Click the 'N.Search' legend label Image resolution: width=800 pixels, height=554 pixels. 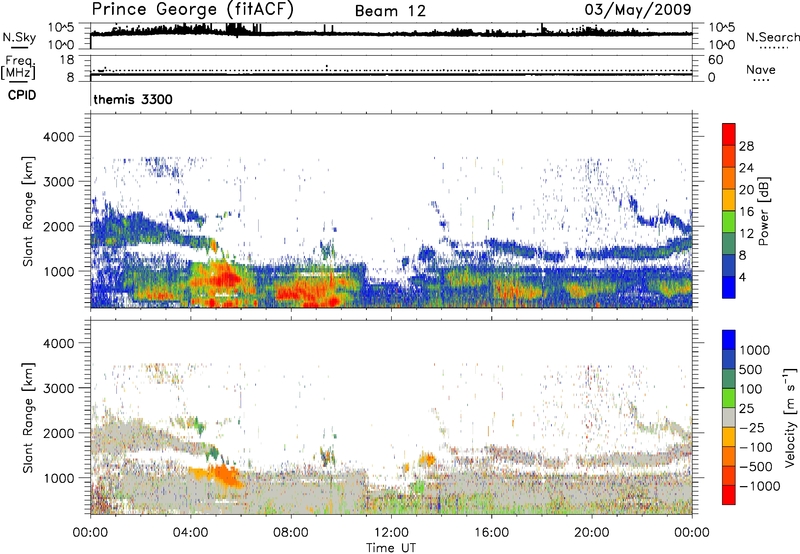pyautogui.click(x=772, y=37)
